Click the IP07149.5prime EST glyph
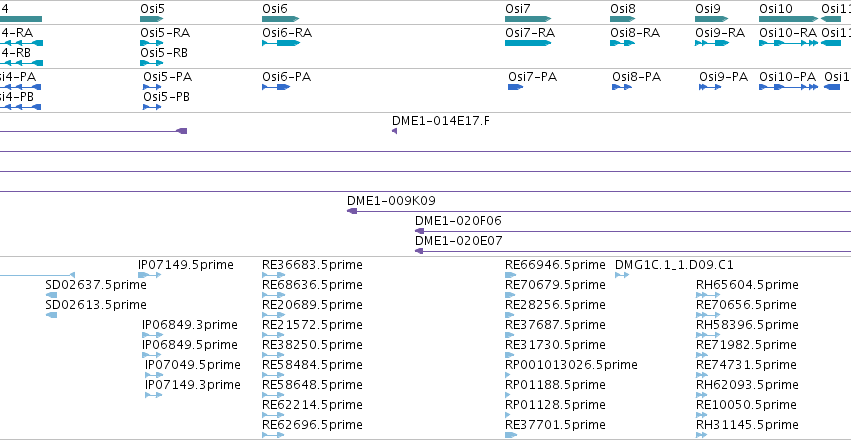The height and width of the screenshot is (440, 851). (150, 275)
